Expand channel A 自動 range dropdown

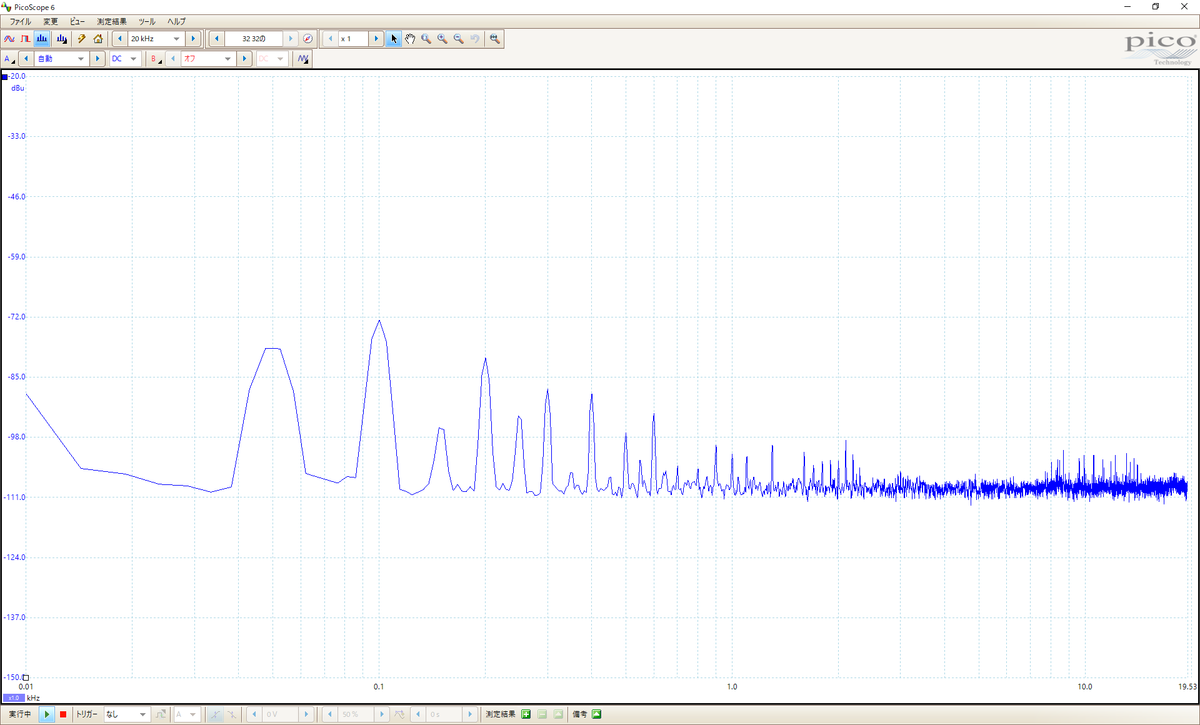[63, 59]
